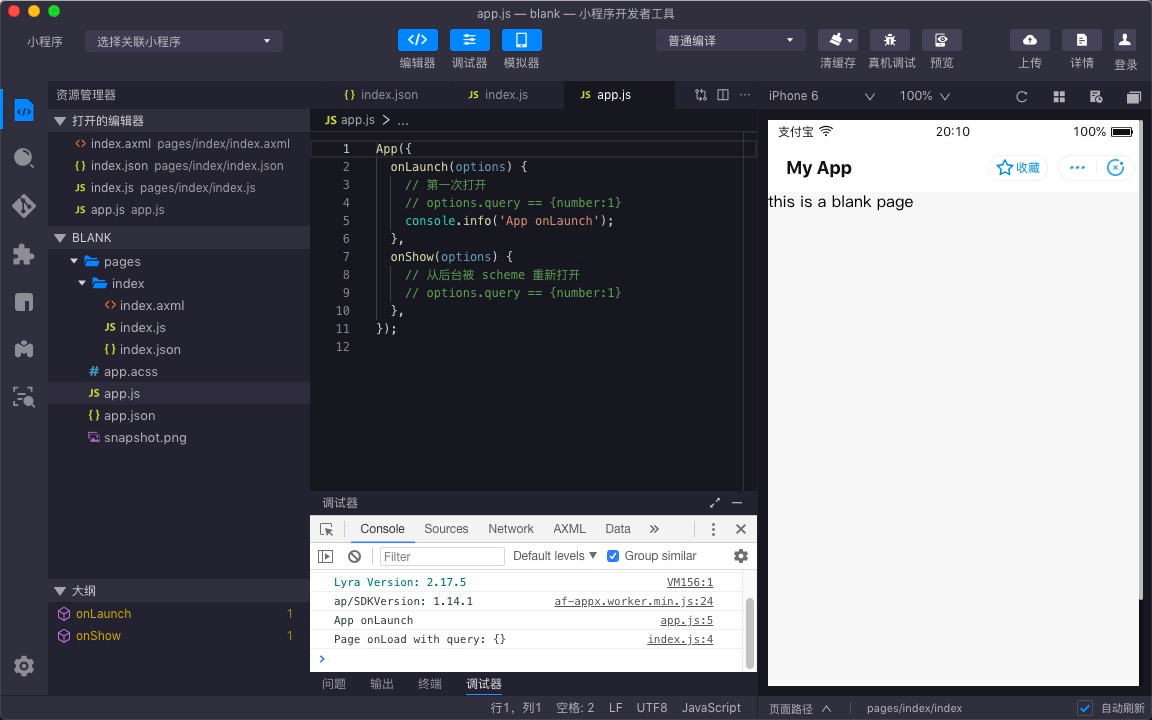The height and width of the screenshot is (720, 1152).
Task: Open the 终端 terminal tab
Action: click(x=430, y=684)
